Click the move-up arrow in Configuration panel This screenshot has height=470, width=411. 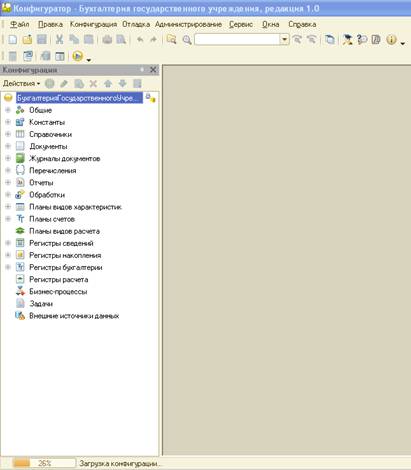point(108,83)
